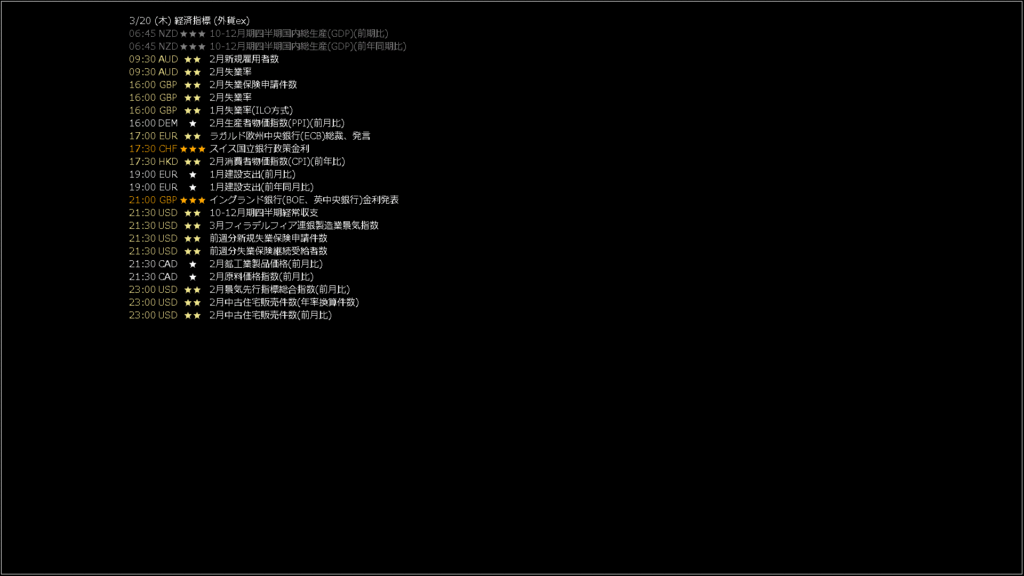Click the 前週分新規失業保険申請件数 indicator
This screenshot has width=1024, height=576.
(x=268, y=238)
